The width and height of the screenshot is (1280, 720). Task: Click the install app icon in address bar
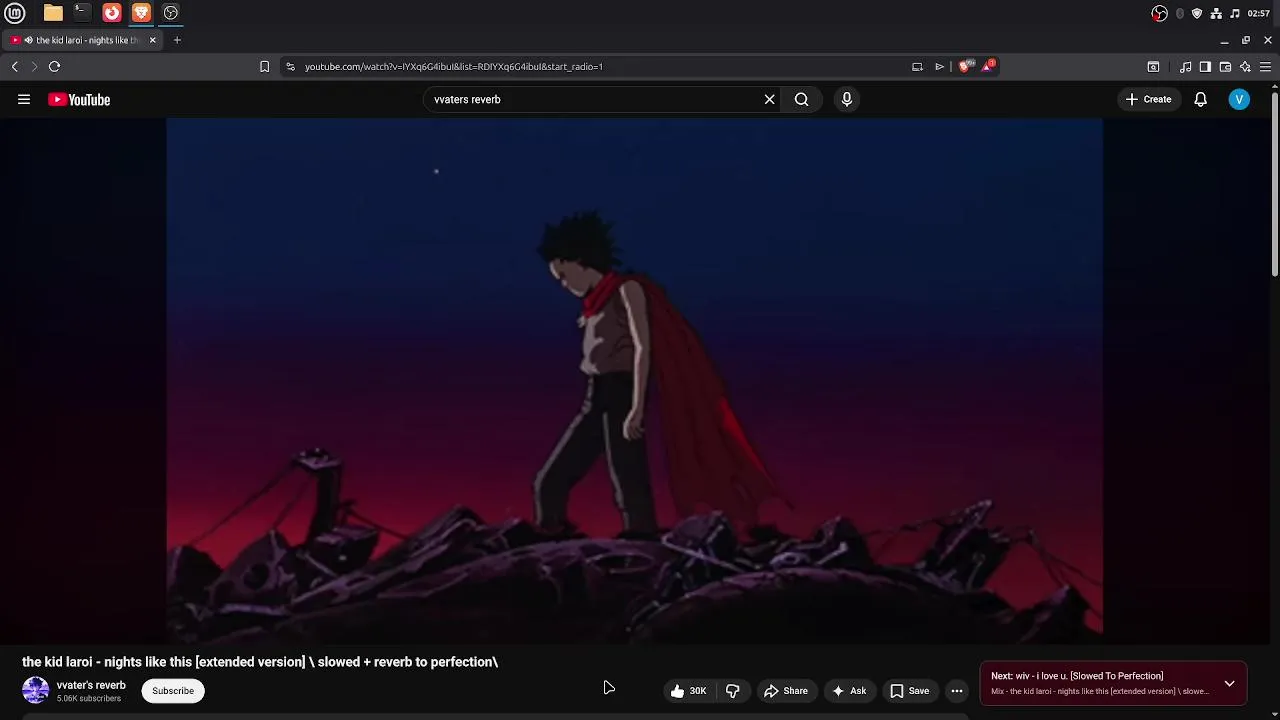click(917, 67)
